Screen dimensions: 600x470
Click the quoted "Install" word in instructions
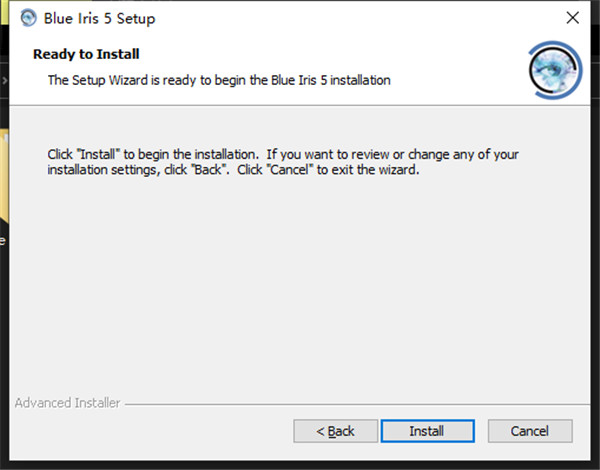coord(98,155)
